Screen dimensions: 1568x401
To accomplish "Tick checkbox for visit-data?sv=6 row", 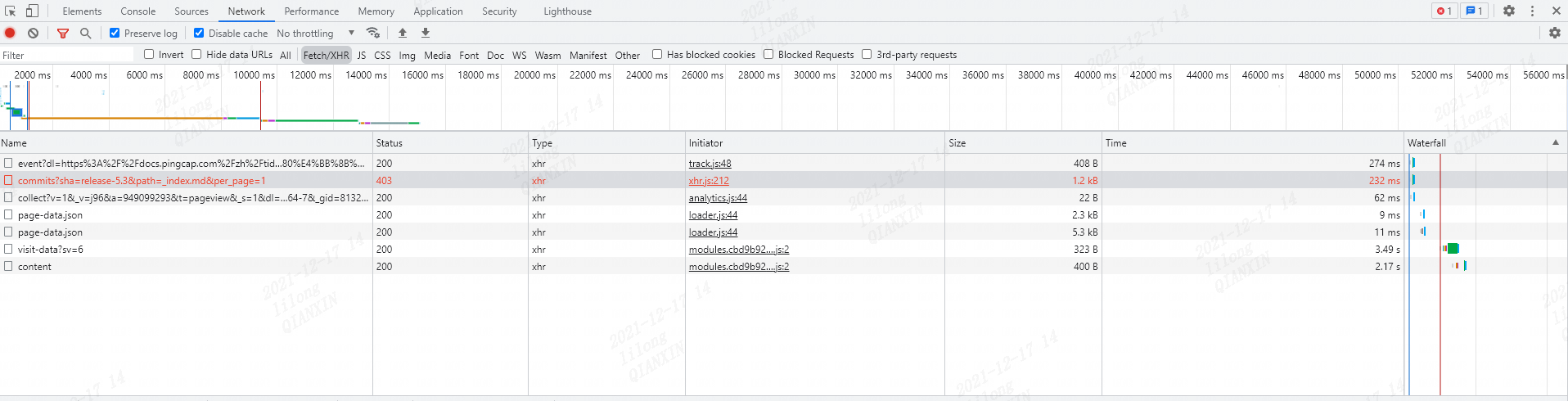I will [8, 249].
